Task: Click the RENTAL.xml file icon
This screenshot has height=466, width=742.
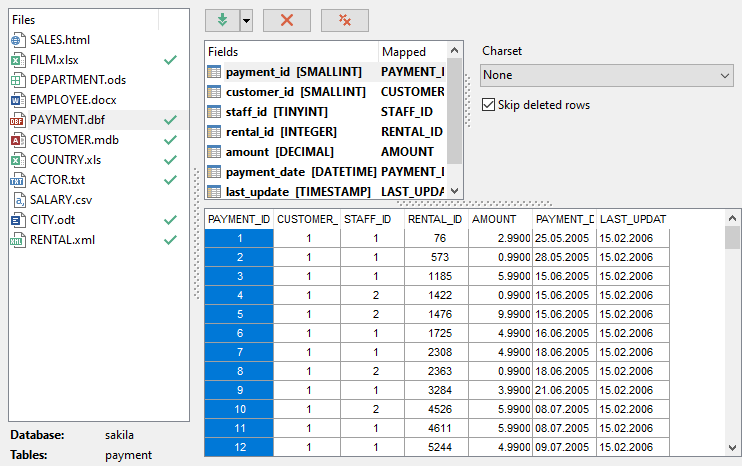Action: point(17,240)
